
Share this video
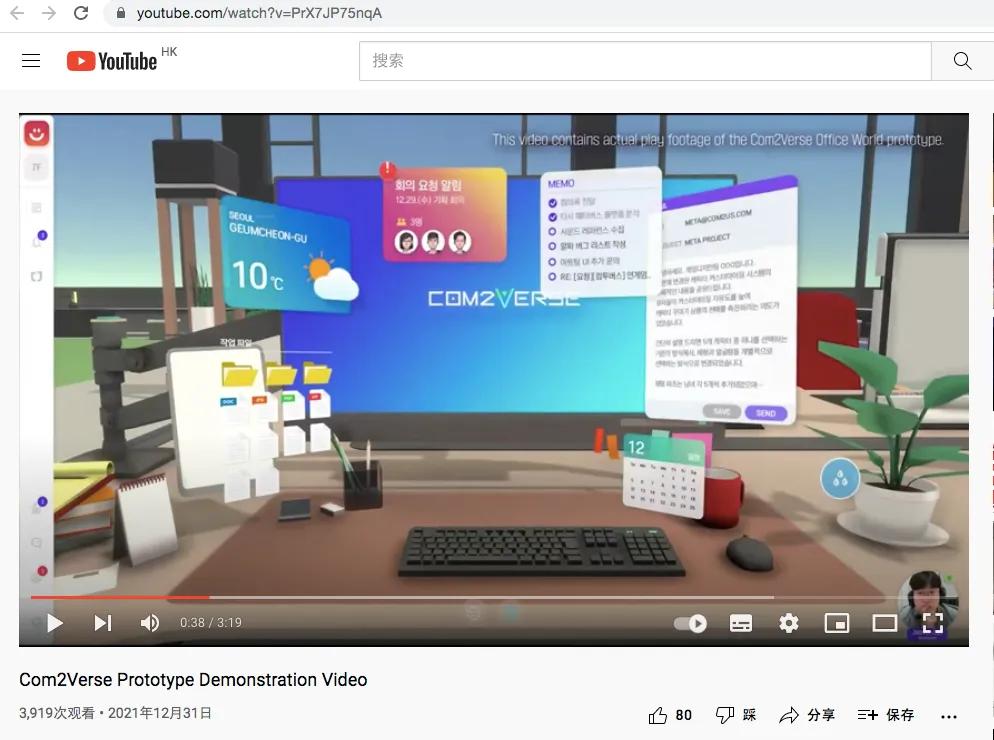pyautogui.click(x=807, y=715)
